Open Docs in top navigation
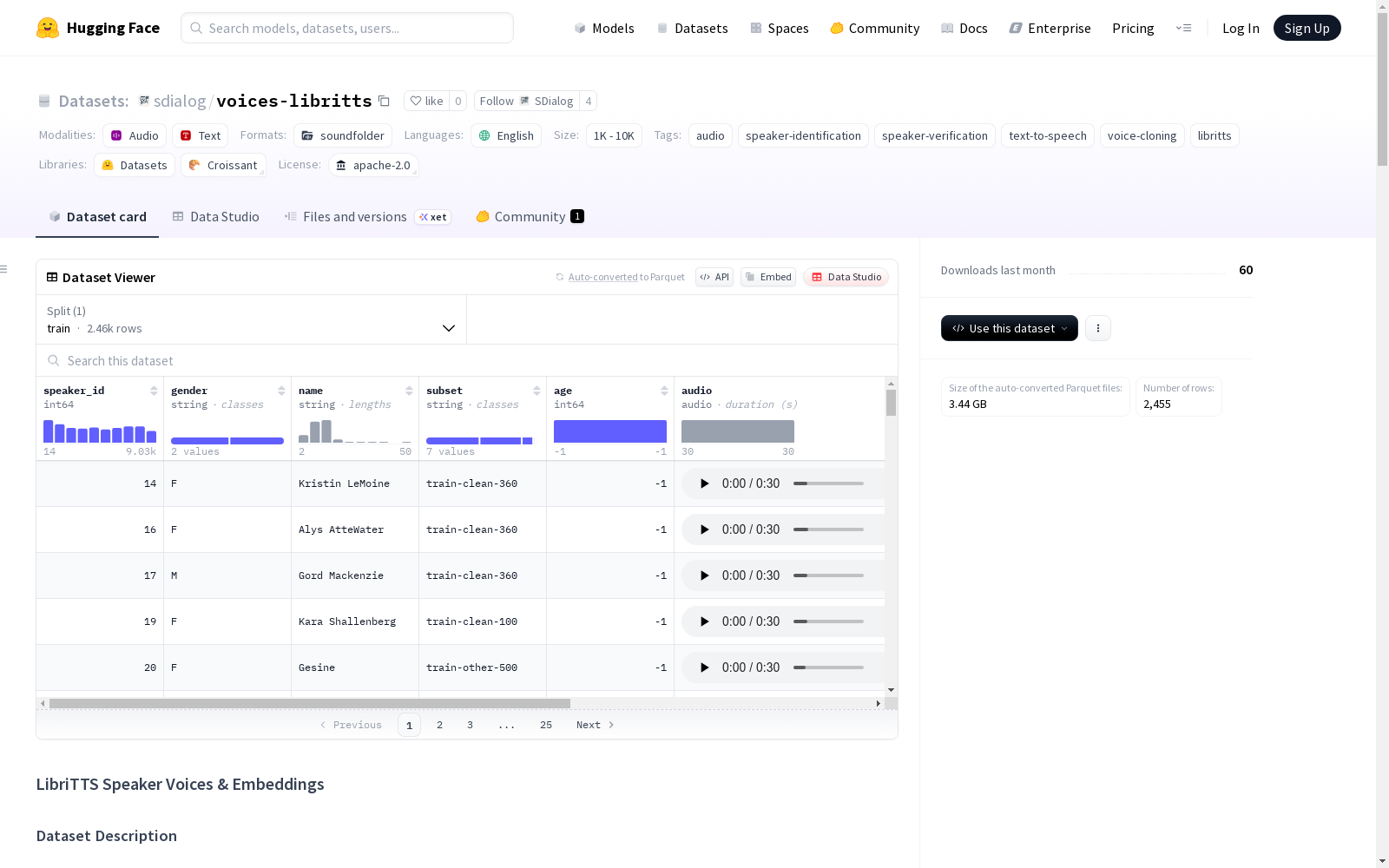Viewport: 1389px width, 868px height. point(964,28)
